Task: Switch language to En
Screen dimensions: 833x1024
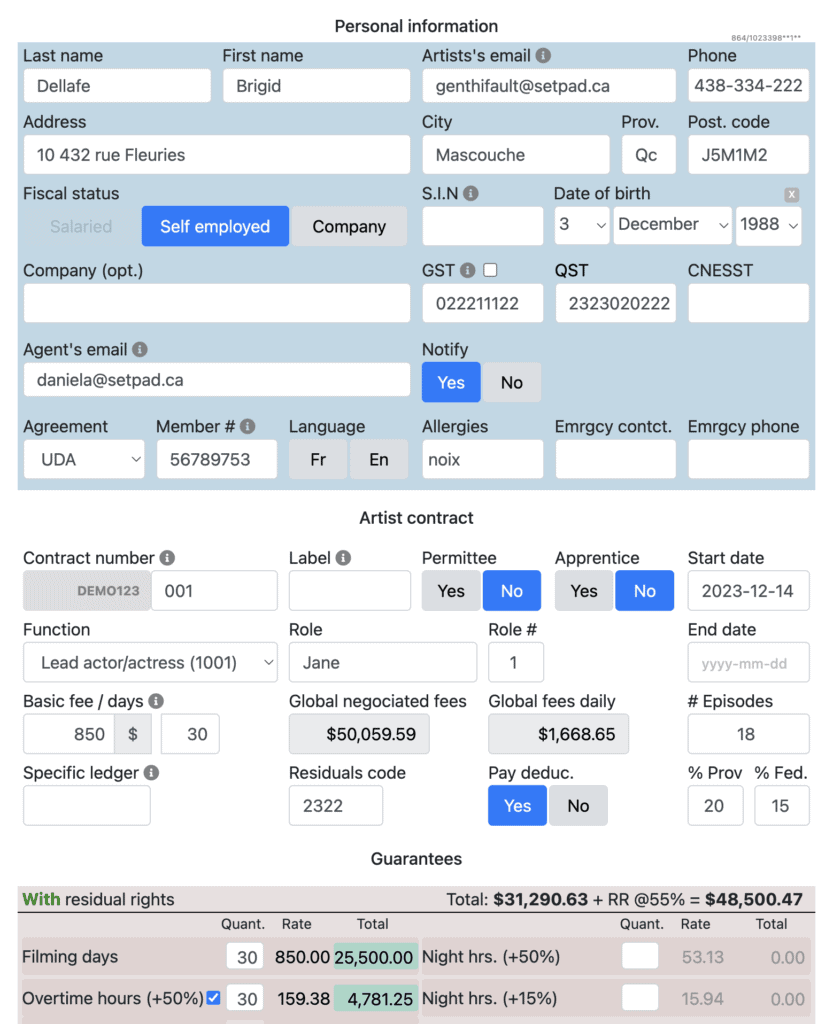Action: click(x=378, y=460)
